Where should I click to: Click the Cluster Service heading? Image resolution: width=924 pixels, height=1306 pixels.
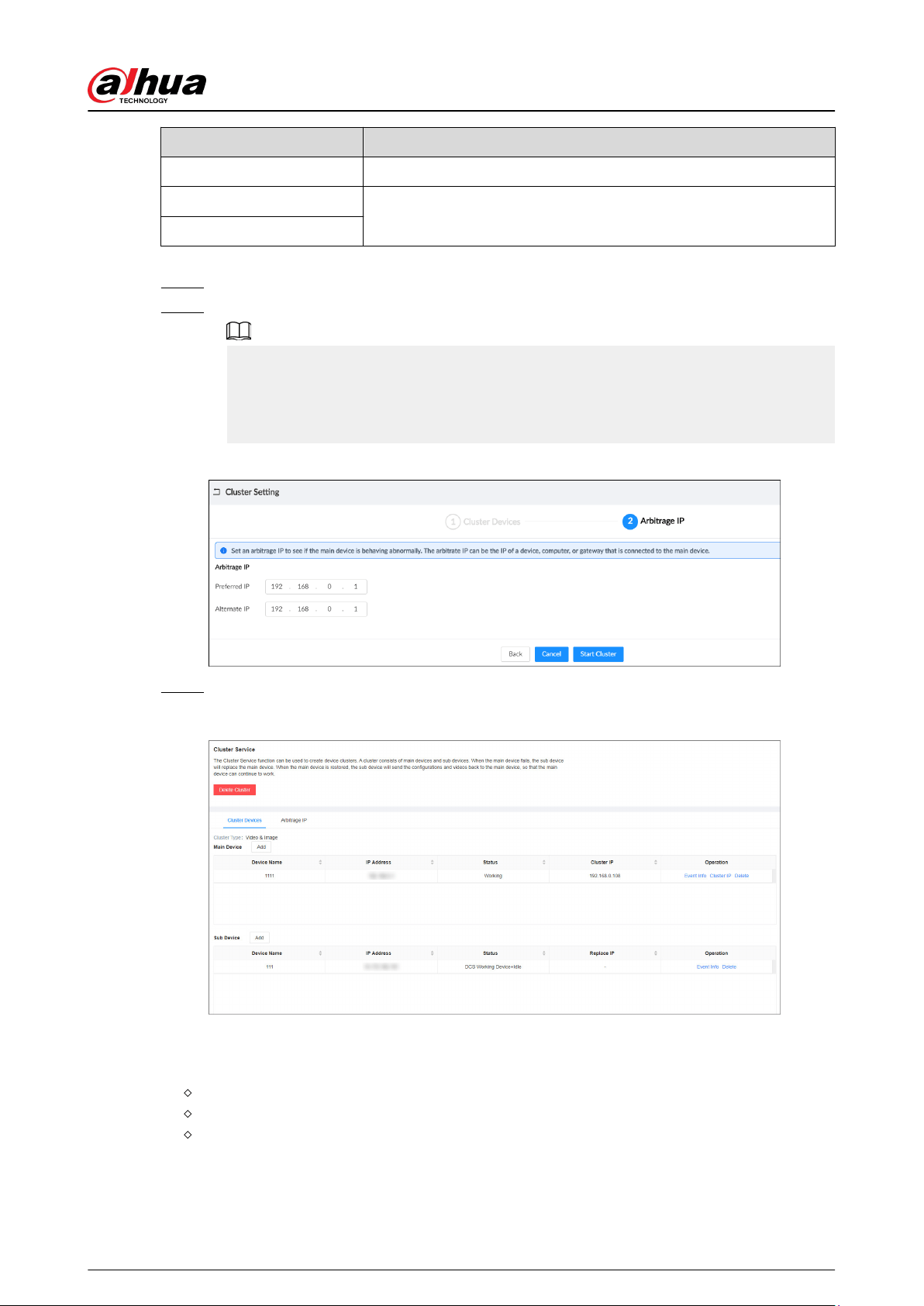[234, 749]
